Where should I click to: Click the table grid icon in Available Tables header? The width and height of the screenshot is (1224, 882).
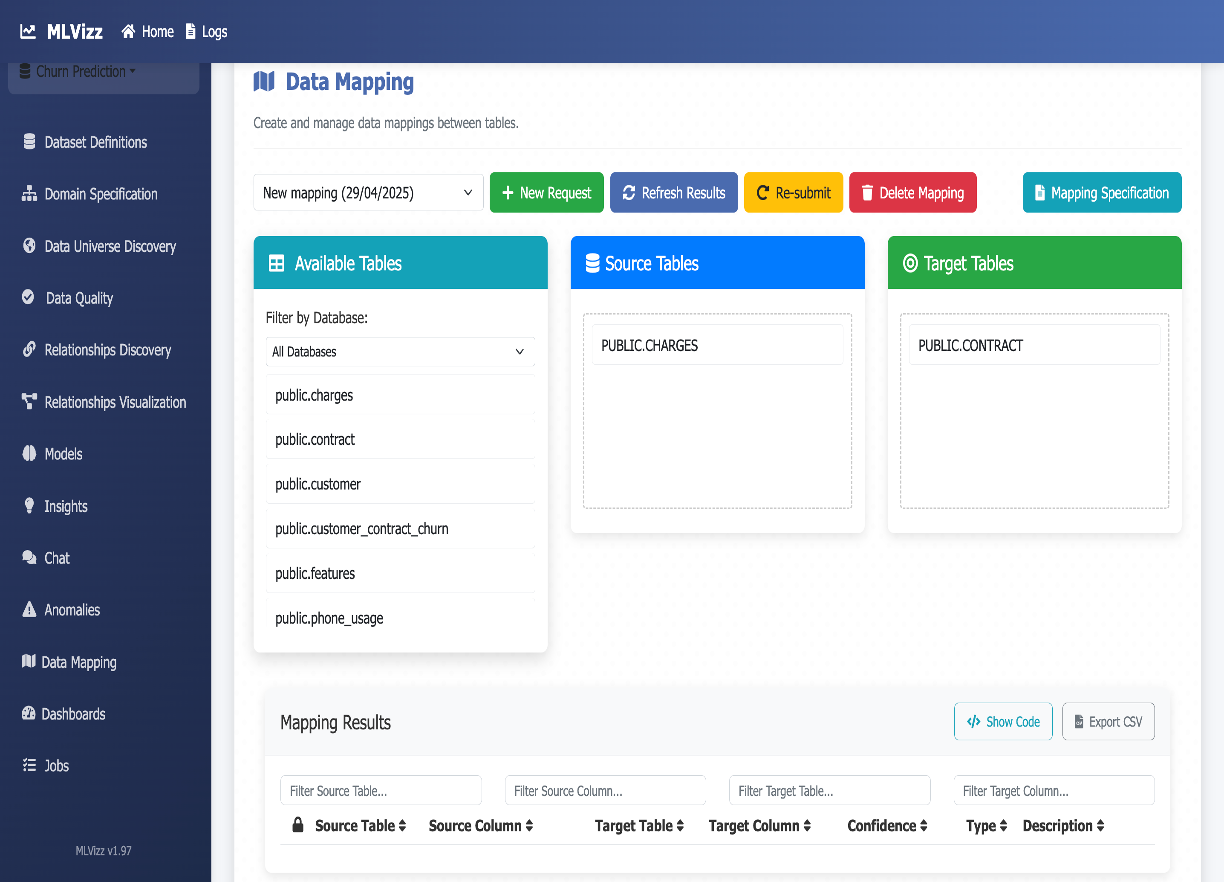click(277, 264)
